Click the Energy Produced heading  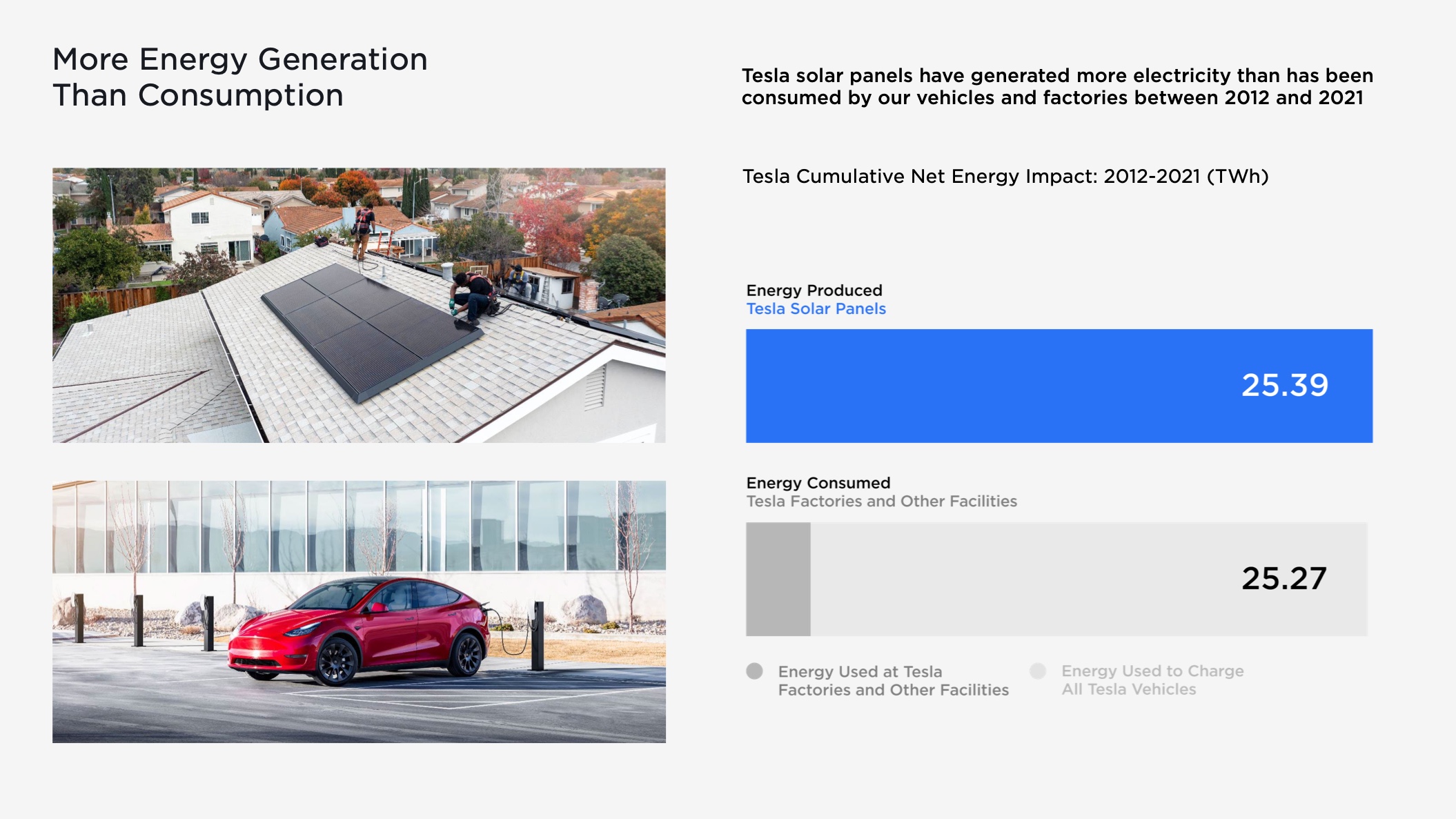point(814,290)
